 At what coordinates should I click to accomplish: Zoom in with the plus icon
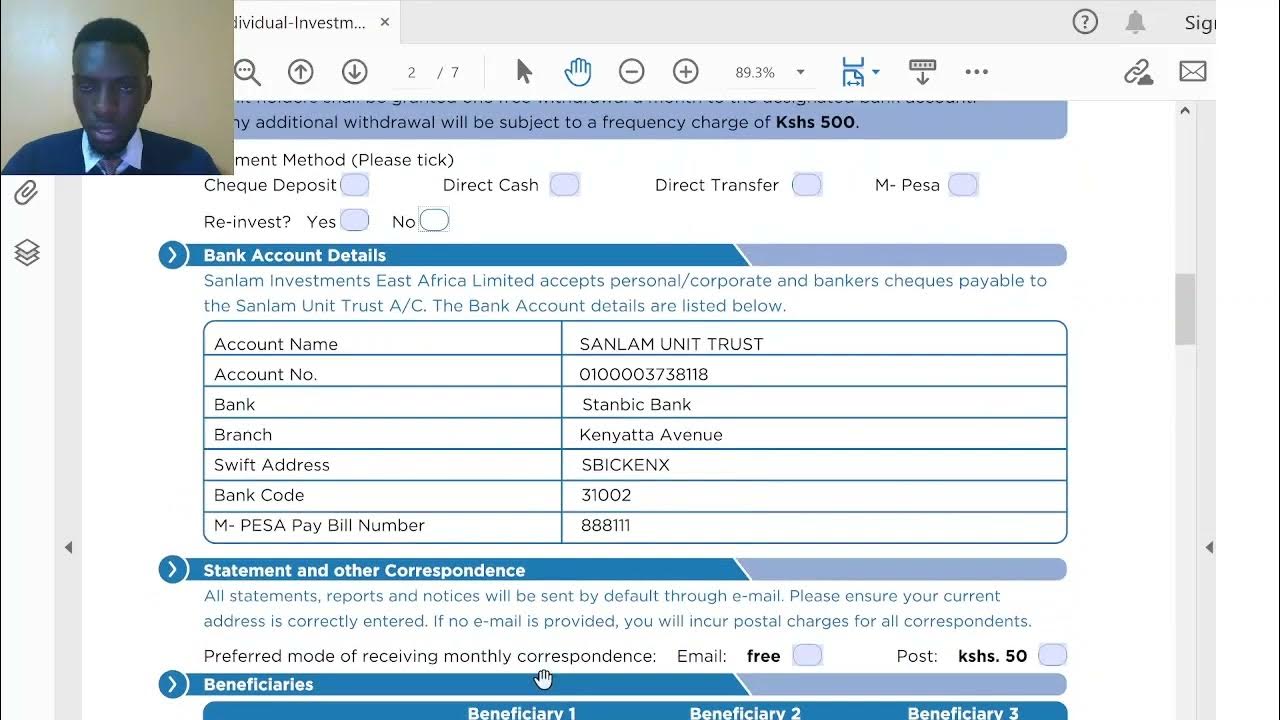tap(685, 72)
